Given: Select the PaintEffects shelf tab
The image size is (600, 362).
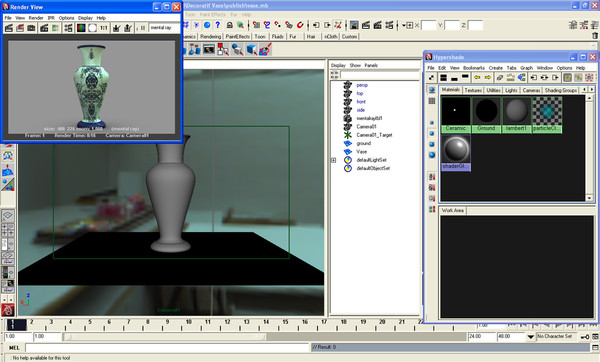Looking at the screenshot, I should pos(238,37).
